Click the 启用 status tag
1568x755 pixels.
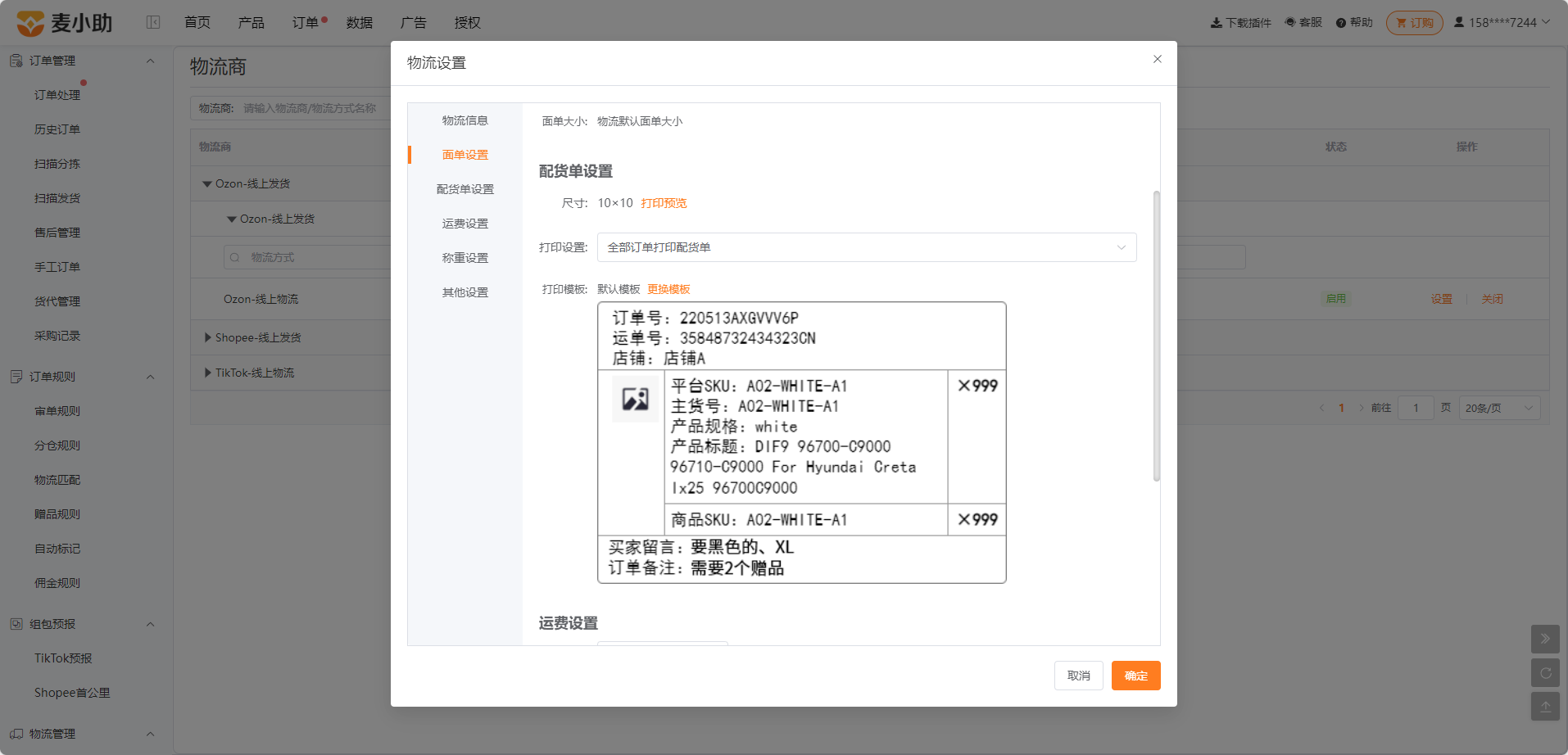1336,299
